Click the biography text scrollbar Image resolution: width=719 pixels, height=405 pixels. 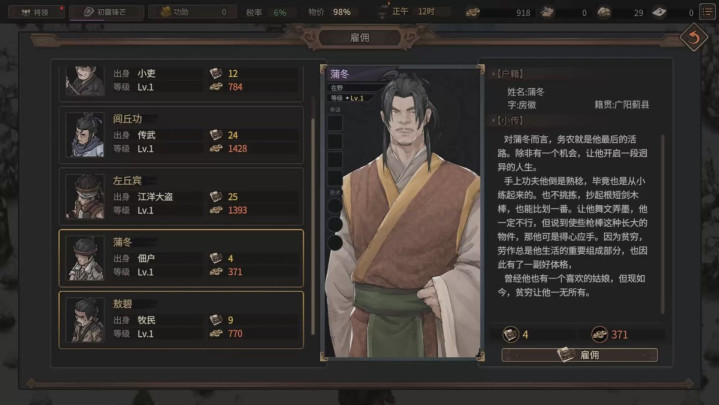(662, 225)
